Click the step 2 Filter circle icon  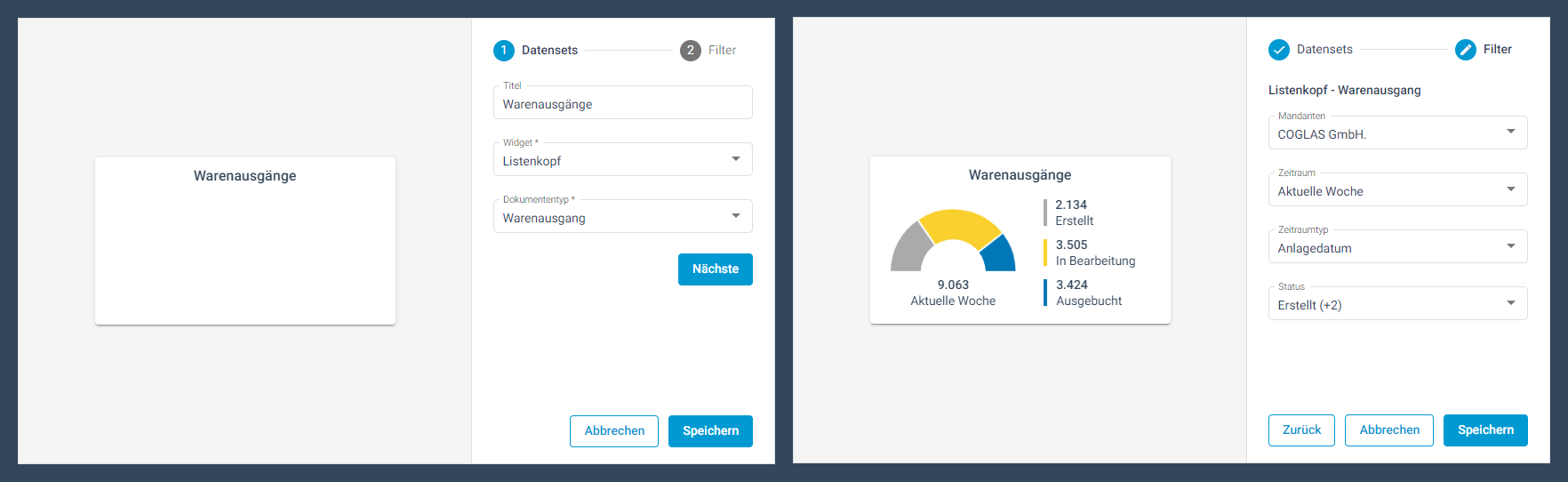point(690,51)
